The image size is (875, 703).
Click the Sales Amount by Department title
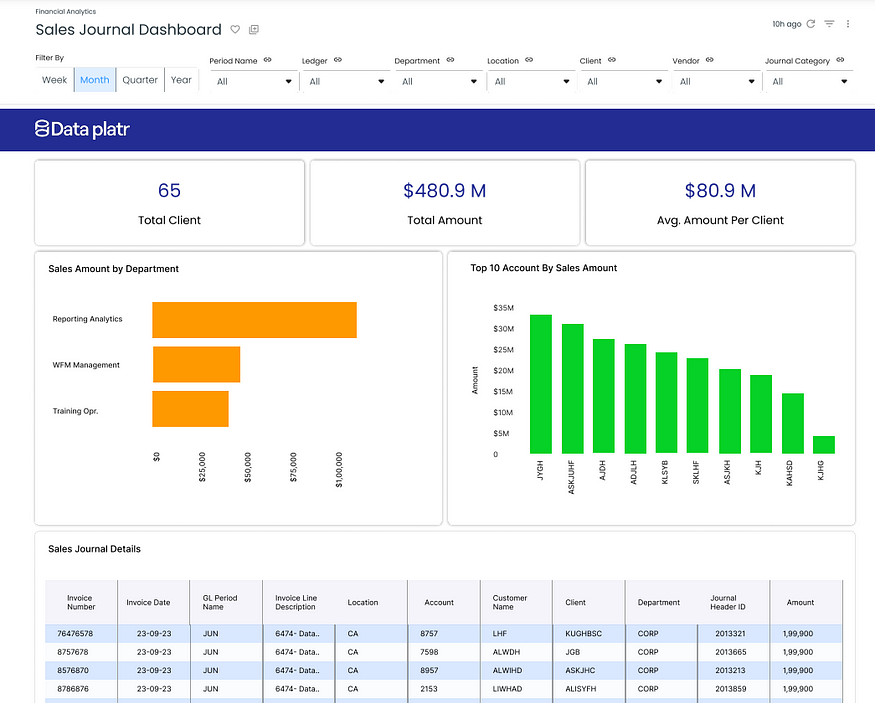113,269
